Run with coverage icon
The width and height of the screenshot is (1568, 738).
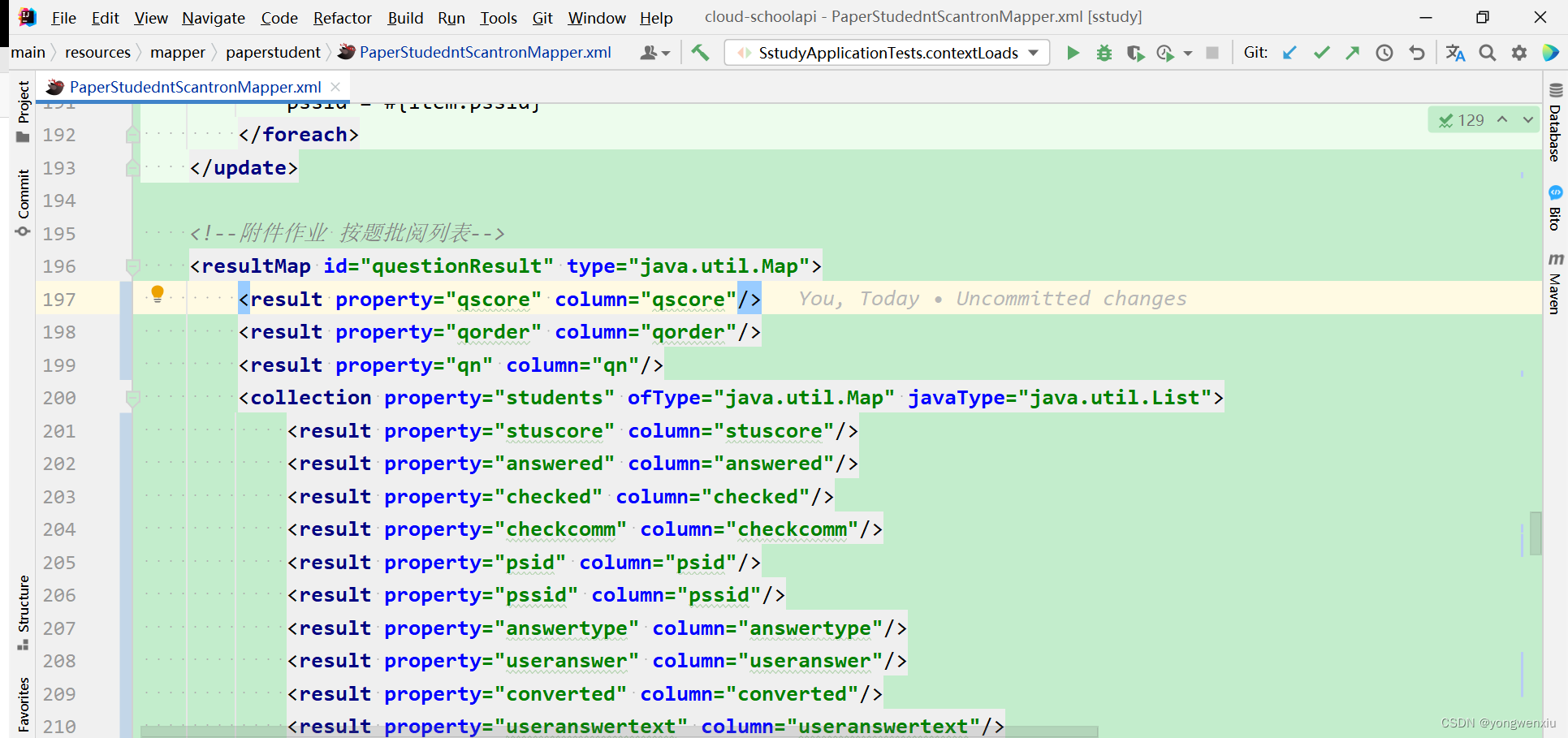pyautogui.click(x=1135, y=53)
